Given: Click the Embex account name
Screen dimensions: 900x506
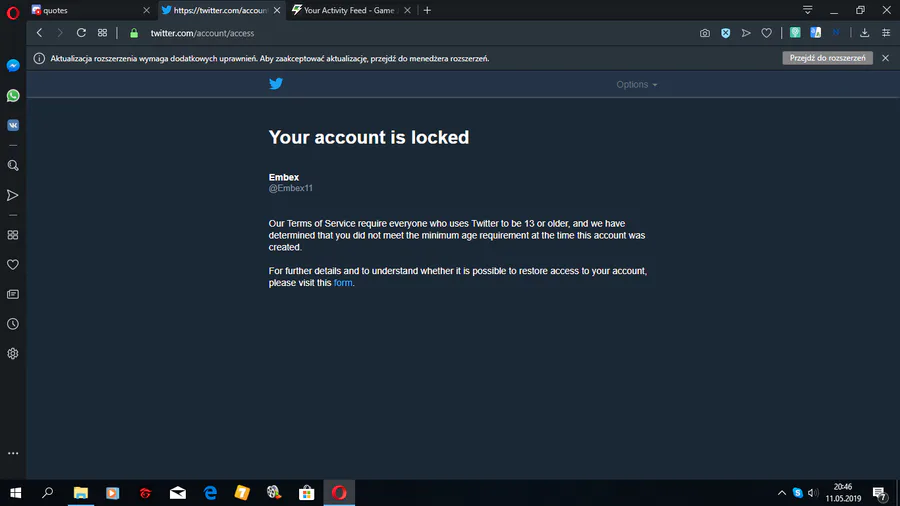Looking at the screenshot, I should tap(284, 177).
